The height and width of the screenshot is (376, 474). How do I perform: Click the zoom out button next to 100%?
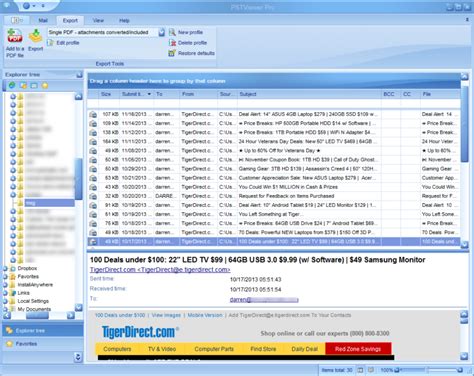tap(397, 370)
